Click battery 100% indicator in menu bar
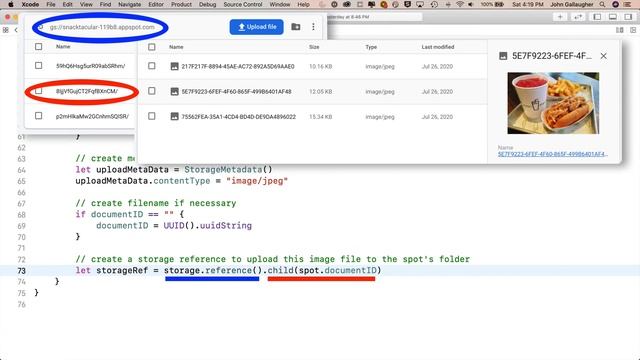Screen dimensions: 640x360 [492, 4]
